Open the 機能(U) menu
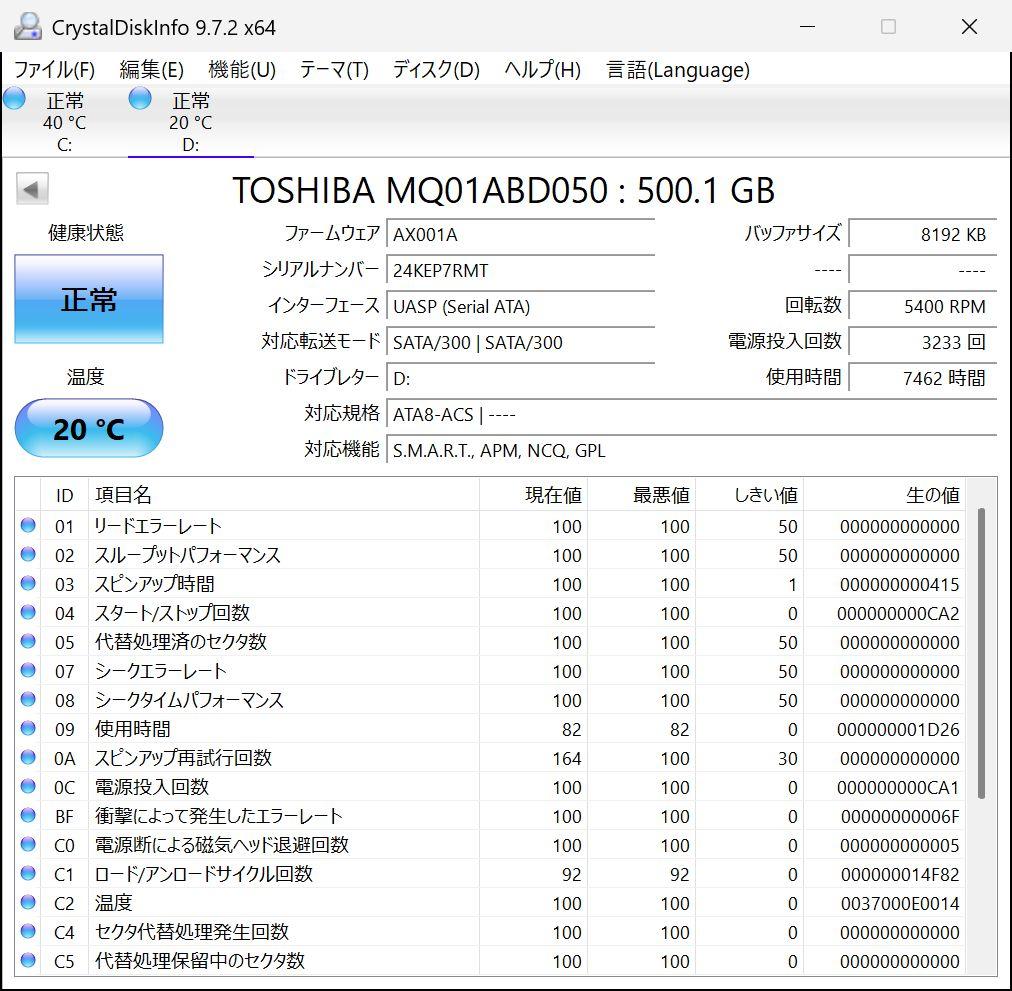Viewport: 1012px width, 991px height. click(x=241, y=70)
